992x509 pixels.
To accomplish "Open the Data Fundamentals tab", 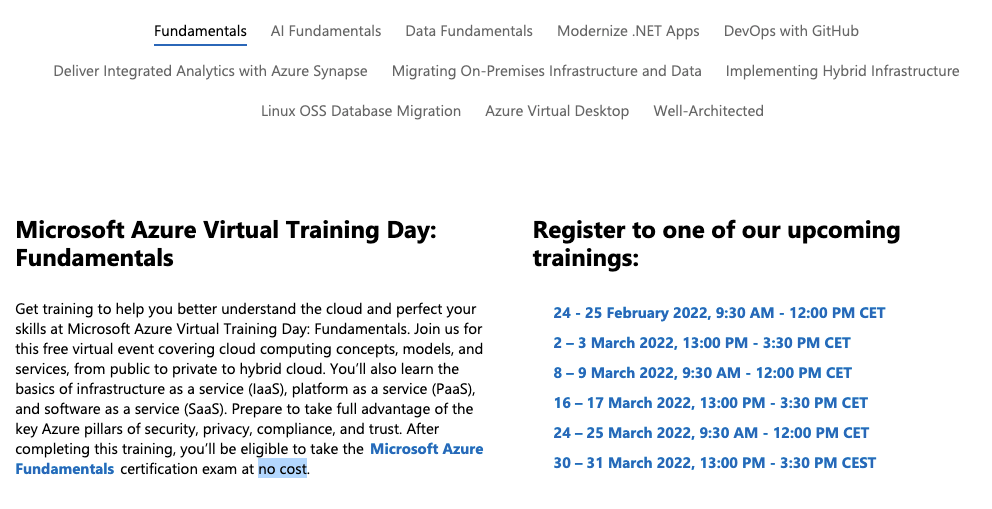I will pos(469,31).
